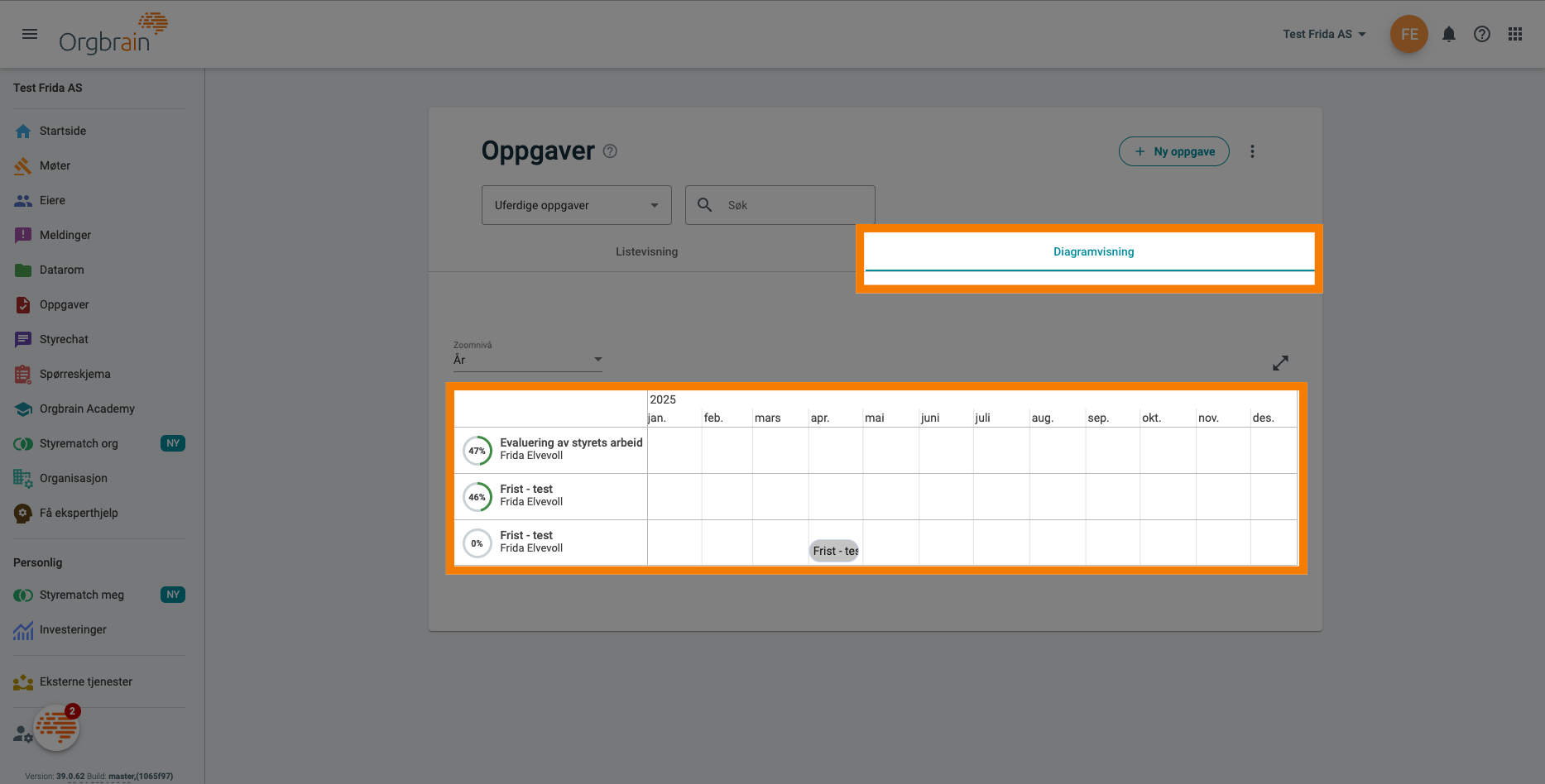This screenshot has height=784, width=1545.
Task: Click the Organisasjon building icon
Action: [x=23, y=478]
